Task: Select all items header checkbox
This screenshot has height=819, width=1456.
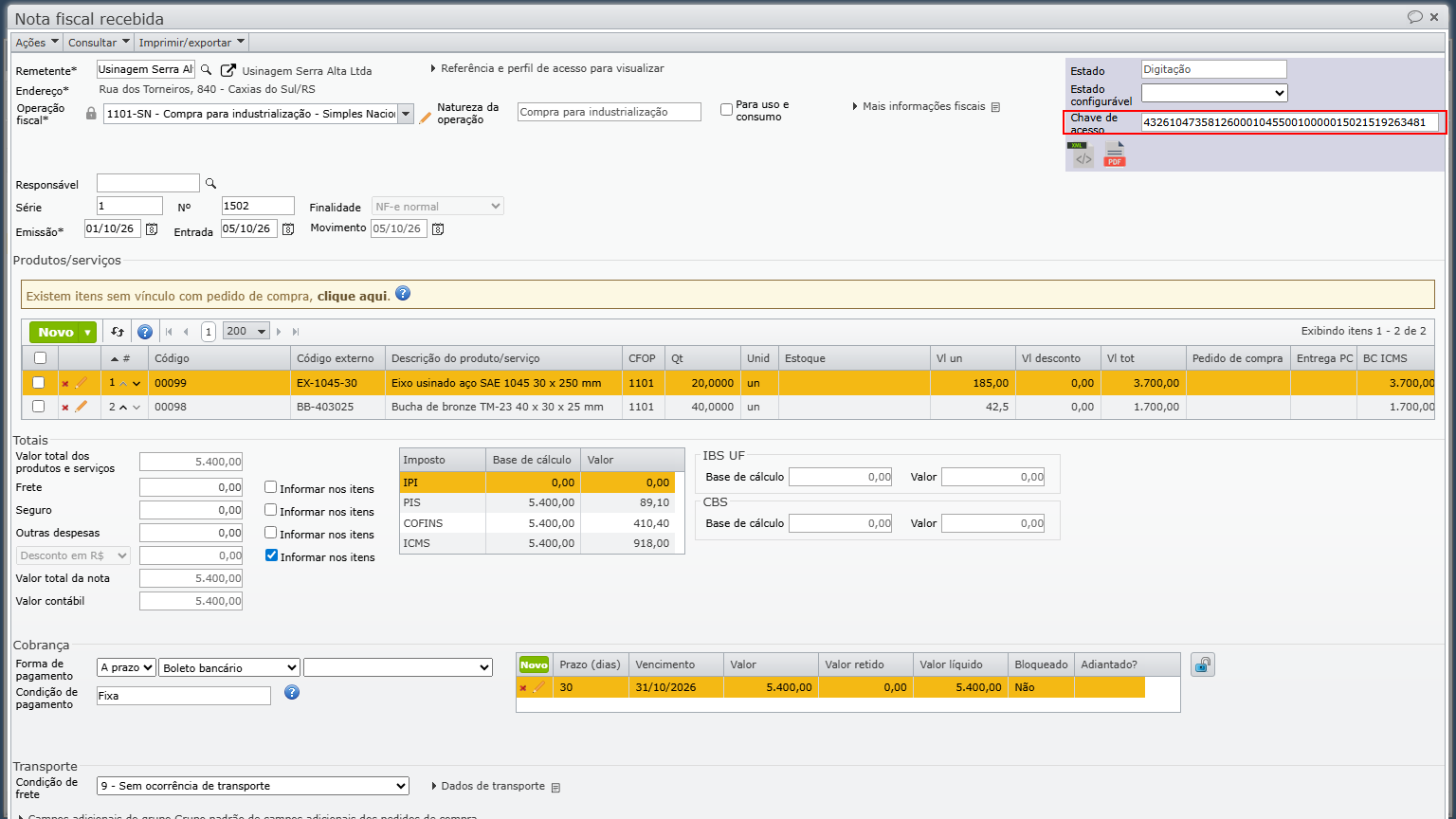Action: tap(40, 358)
